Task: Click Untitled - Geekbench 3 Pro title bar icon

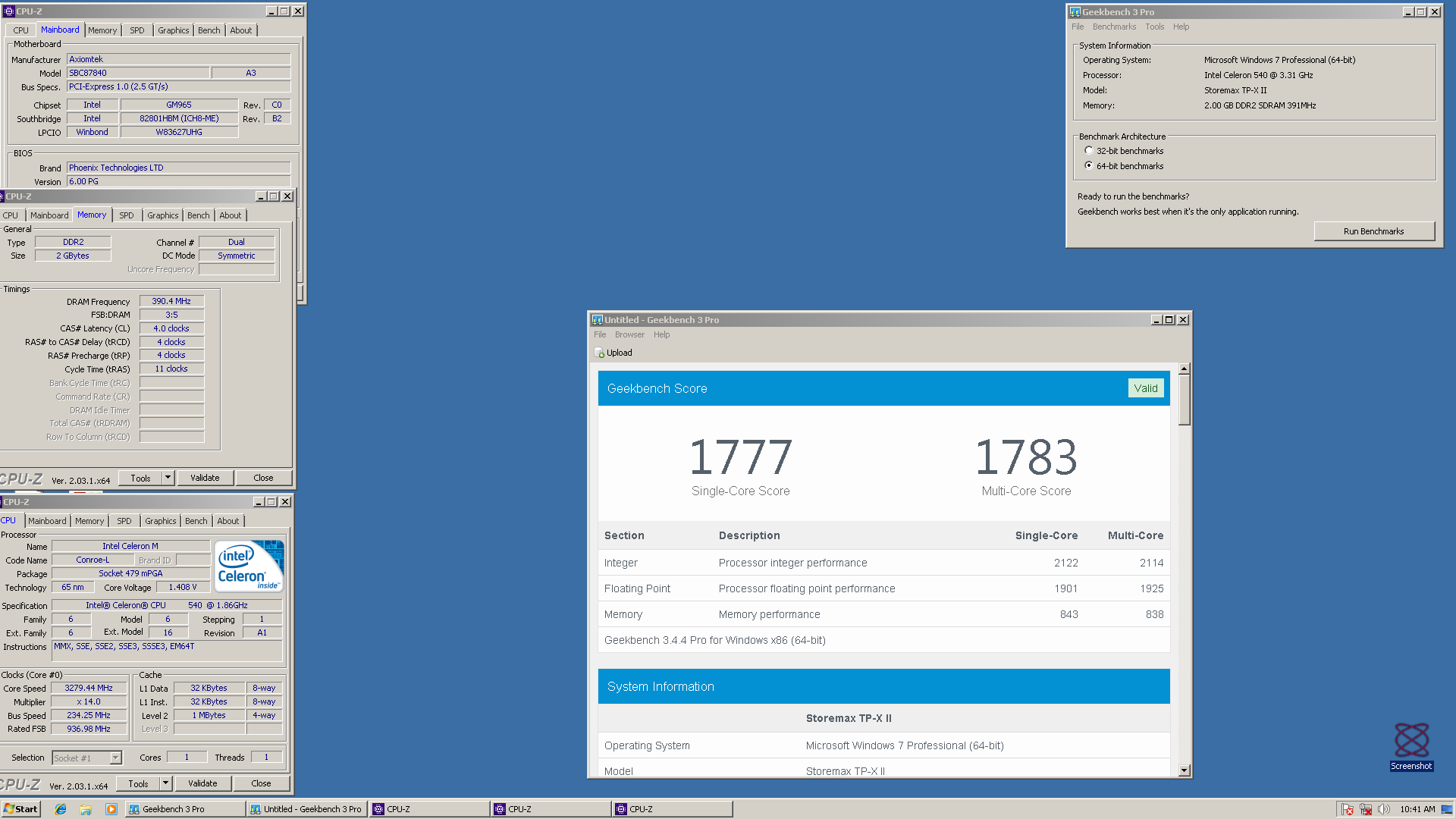Action: pos(597,320)
